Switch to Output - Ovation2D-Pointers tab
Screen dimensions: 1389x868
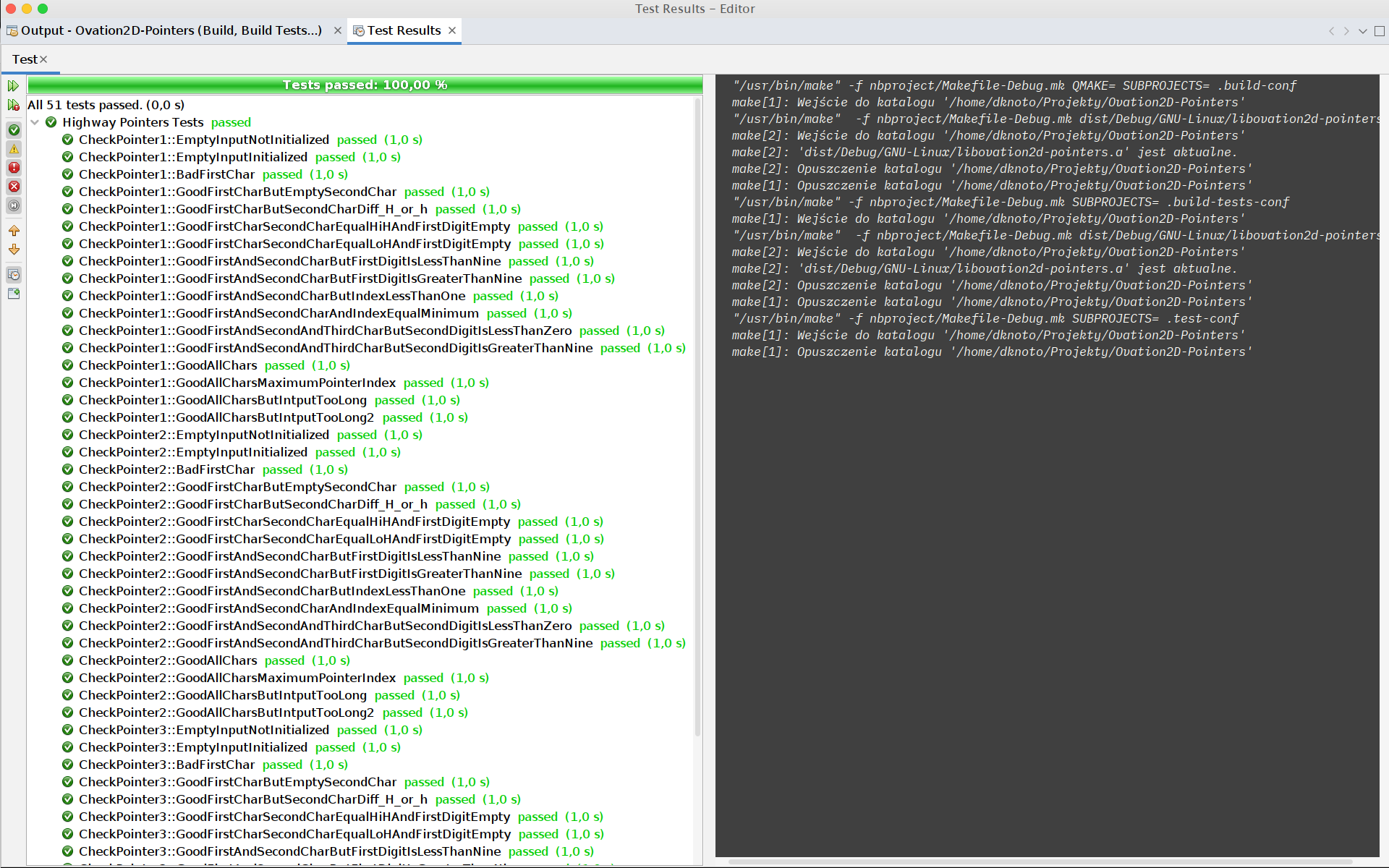[171, 30]
